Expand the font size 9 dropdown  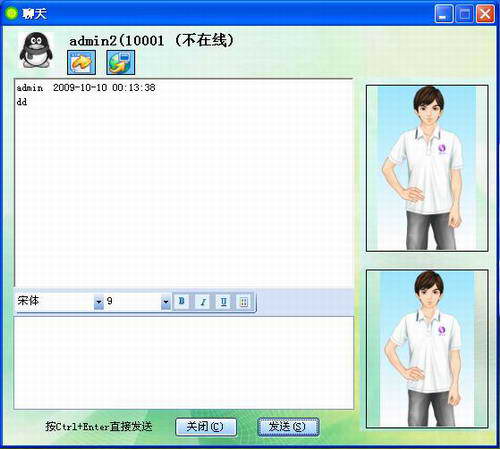pyautogui.click(x=166, y=302)
